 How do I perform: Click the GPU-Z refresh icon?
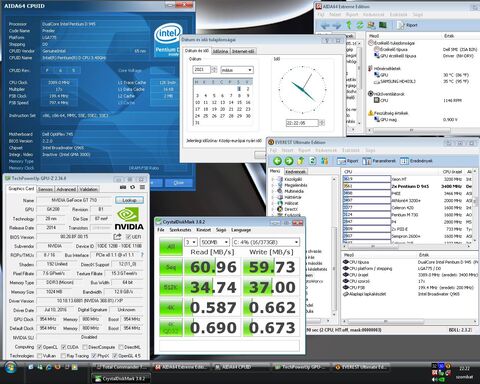point(133,187)
